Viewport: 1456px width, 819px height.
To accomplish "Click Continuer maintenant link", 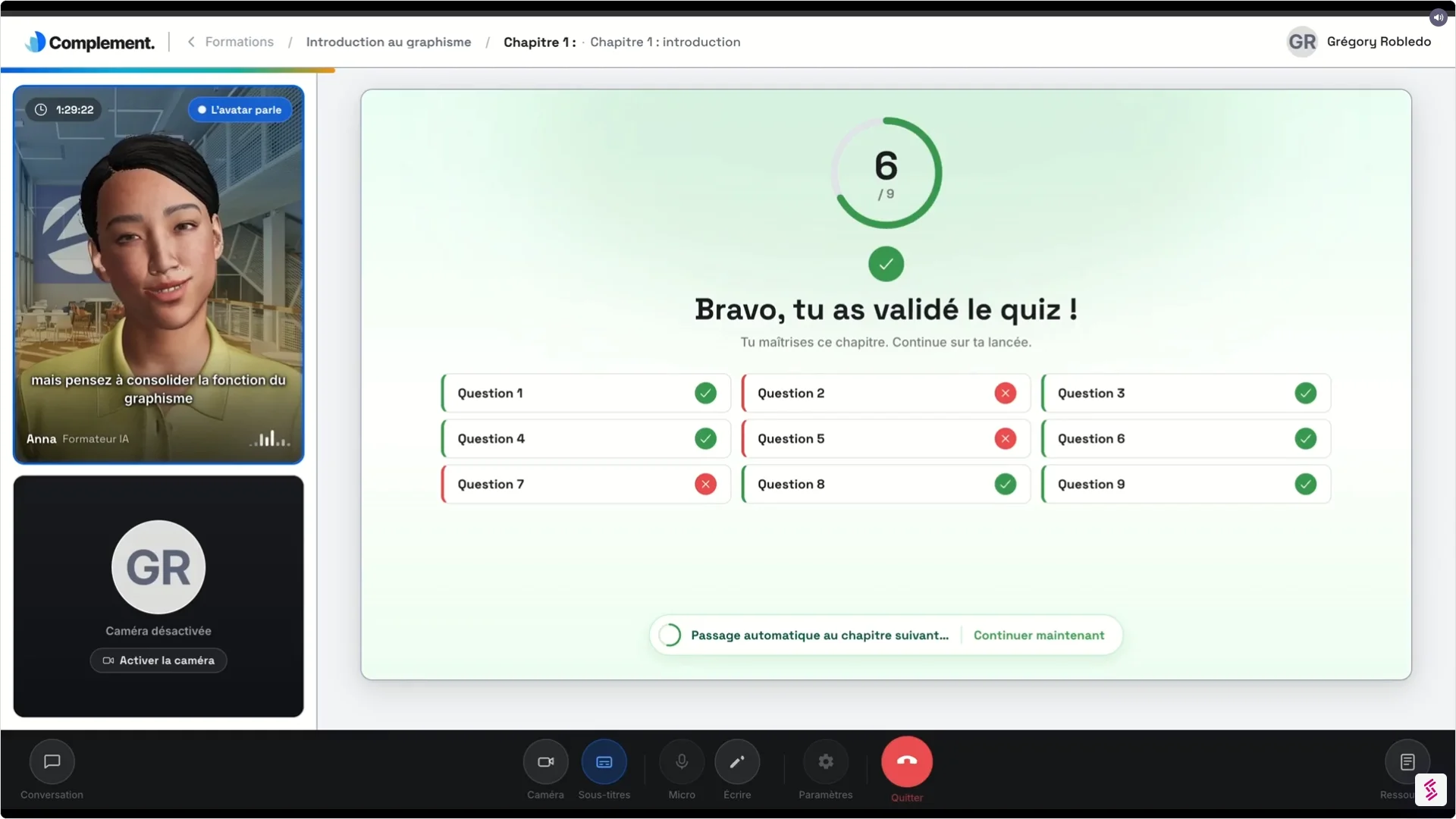I will pyautogui.click(x=1039, y=635).
